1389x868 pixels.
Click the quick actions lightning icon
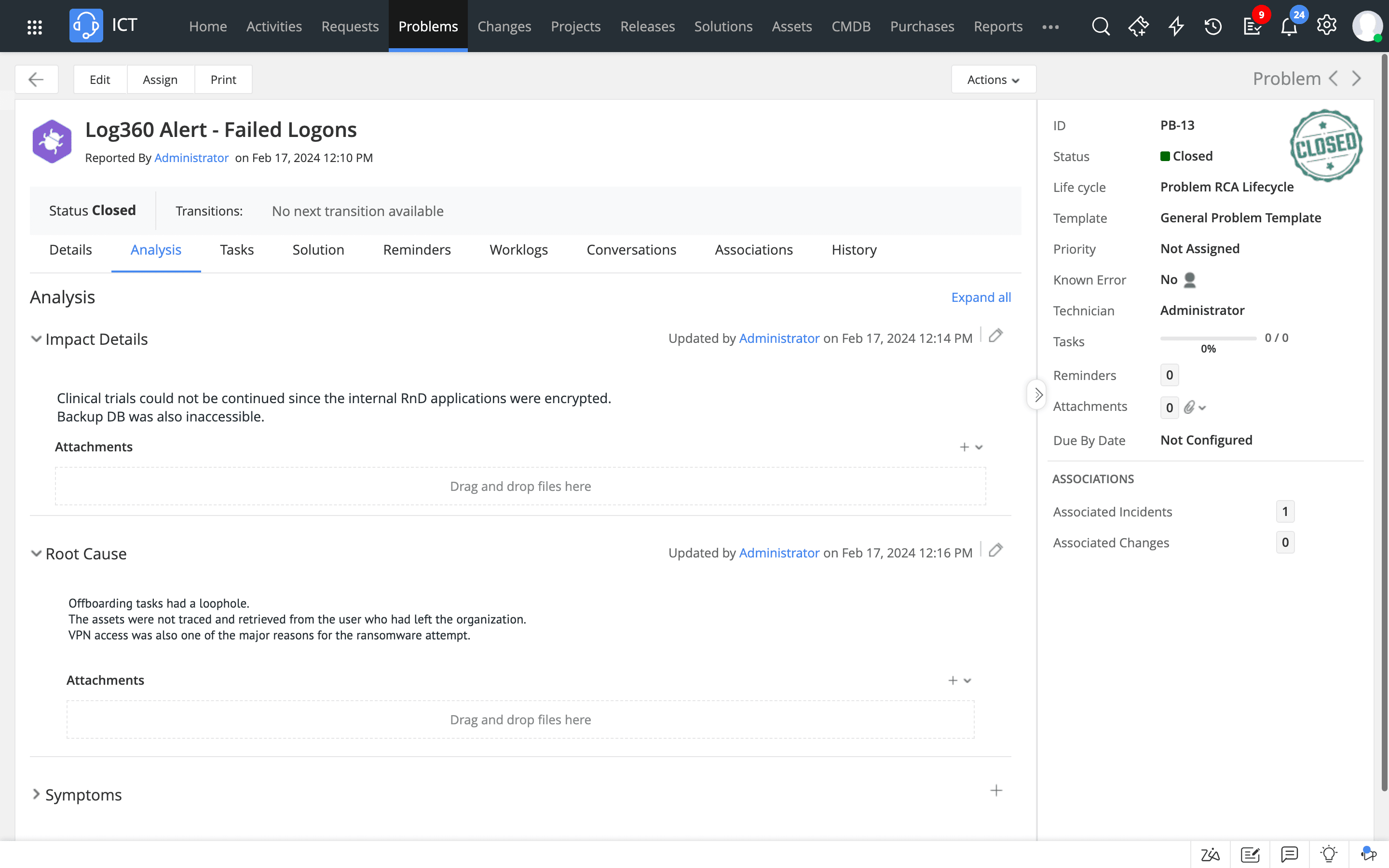tap(1176, 27)
